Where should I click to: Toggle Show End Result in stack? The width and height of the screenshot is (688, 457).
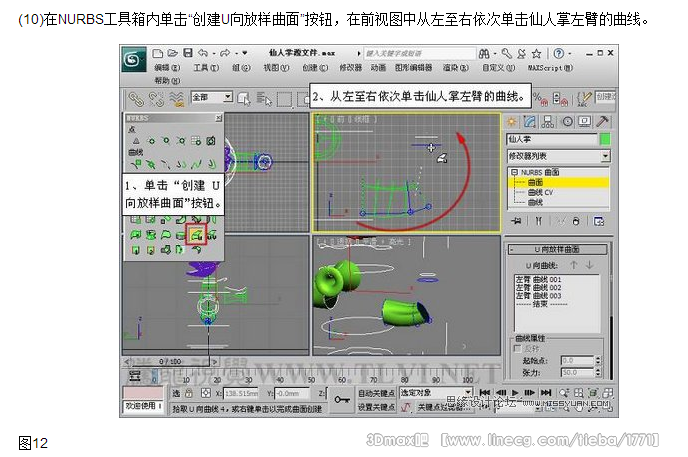[x=538, y=221]
